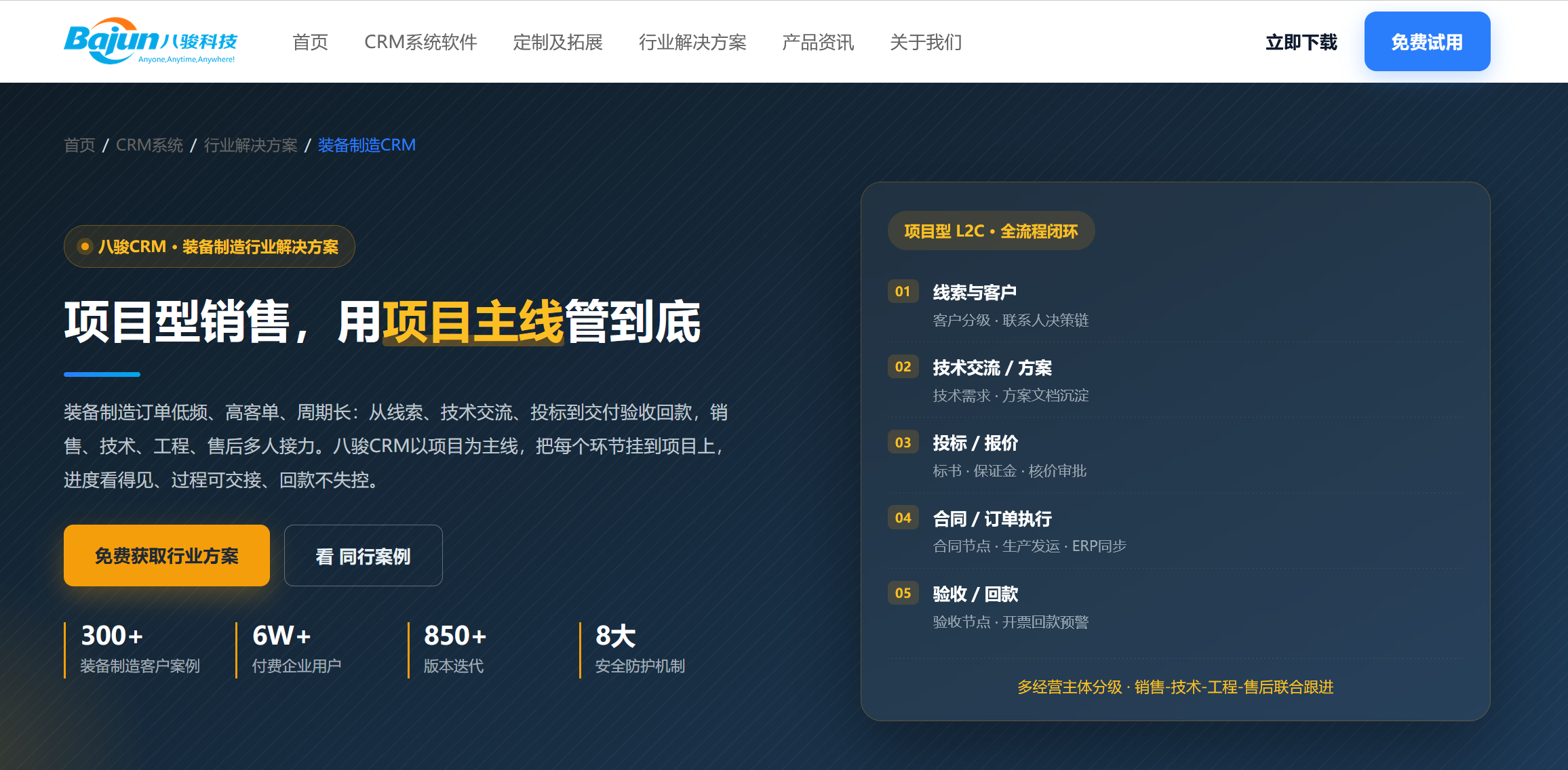Click the 02 step number badge
Image resolution: width=1568 pixels, height=770 pixels.
pos(903,367)
